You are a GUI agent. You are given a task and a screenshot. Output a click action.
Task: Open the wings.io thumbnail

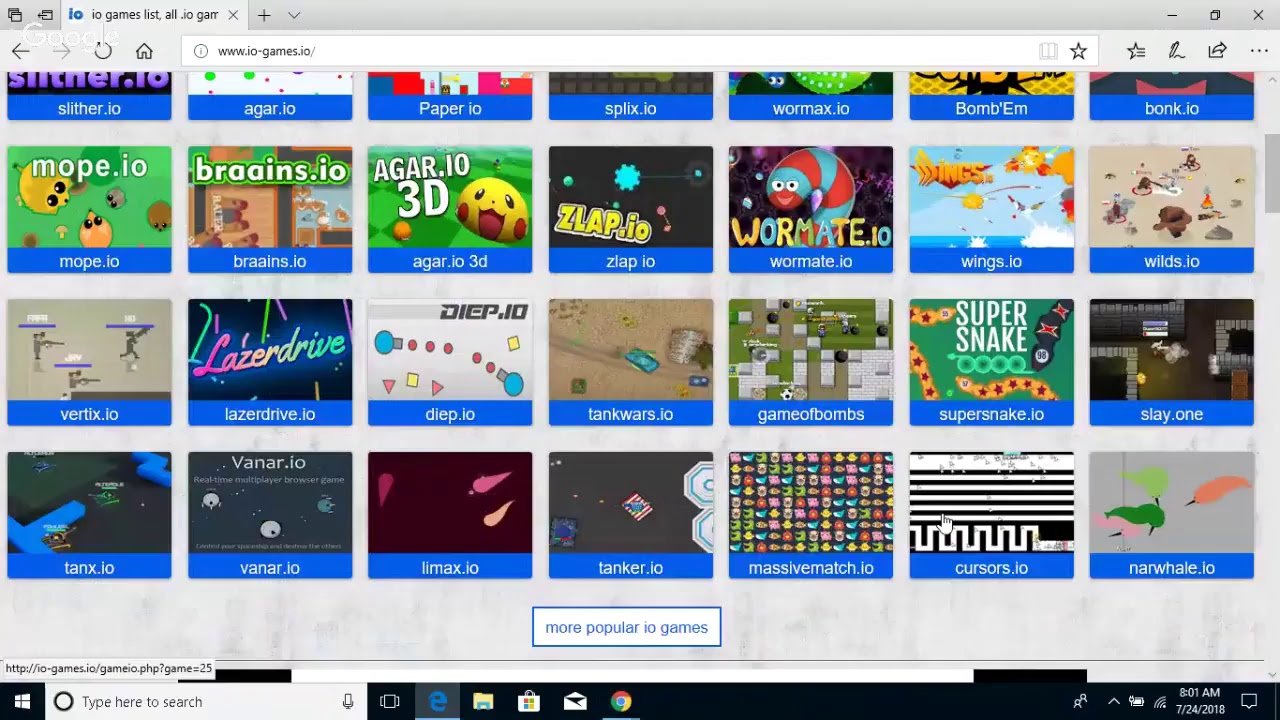[x=992, y=197]
